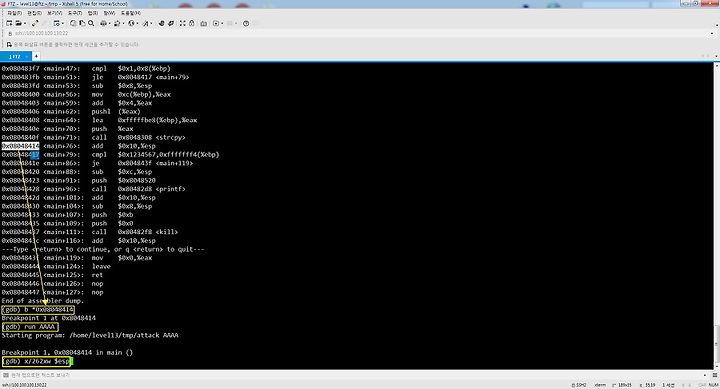Open the File menu
The width and height of the screenshot is (720, 389).
[15, 13]
